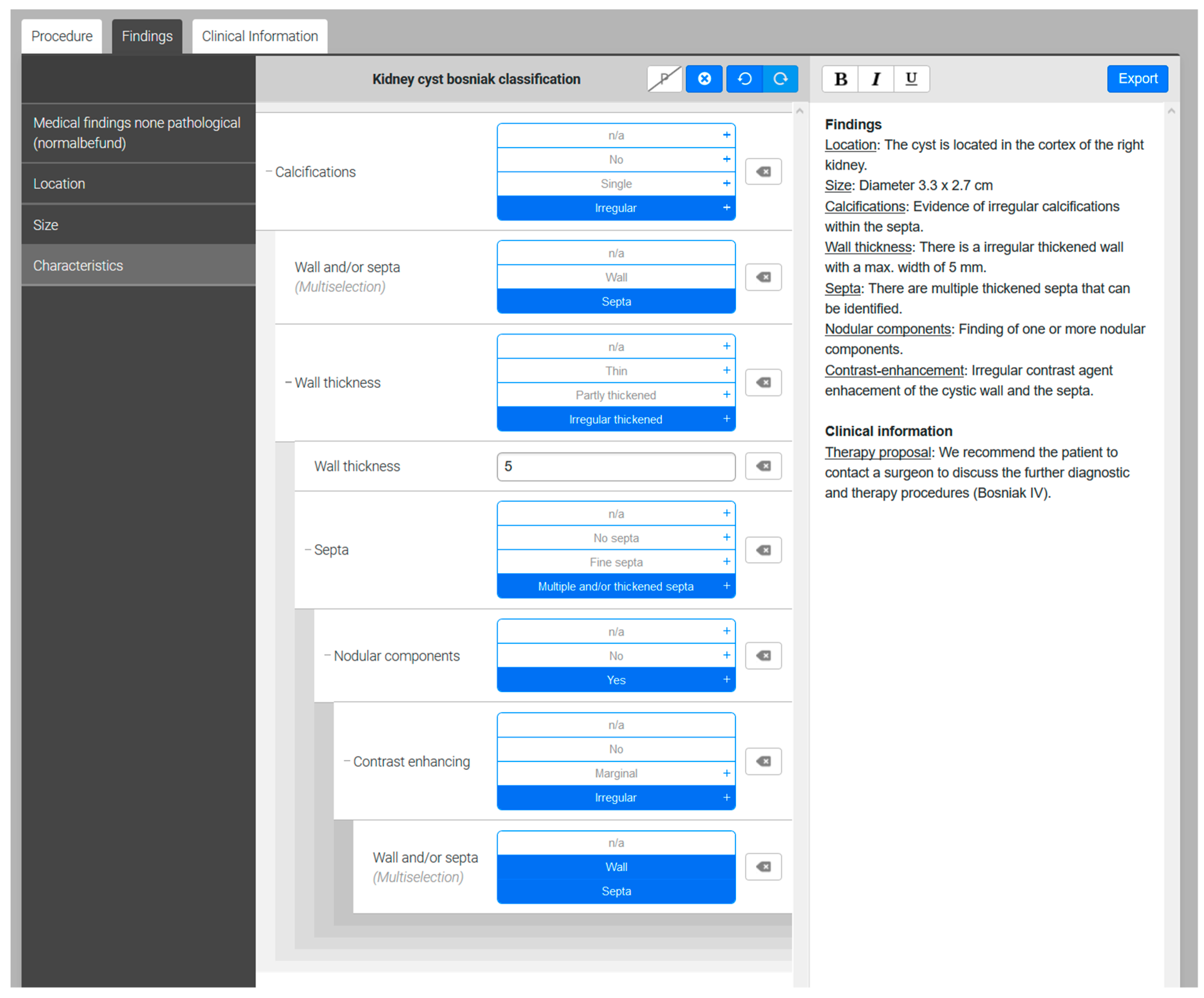Clear the Wall thickness selection with the erase icon

(x=763, y=382)
